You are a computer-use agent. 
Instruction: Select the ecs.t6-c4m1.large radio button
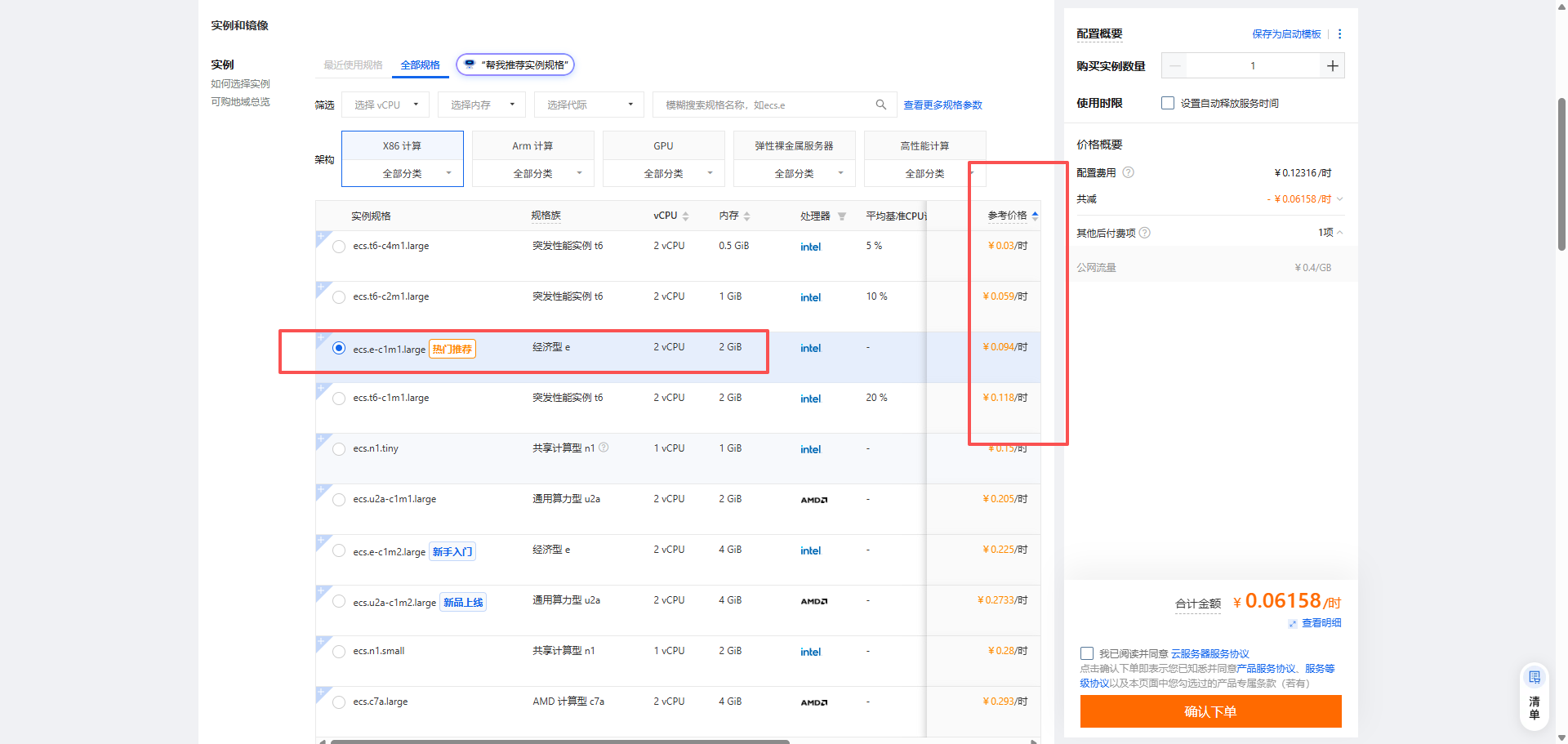click(x=339, y=247)
